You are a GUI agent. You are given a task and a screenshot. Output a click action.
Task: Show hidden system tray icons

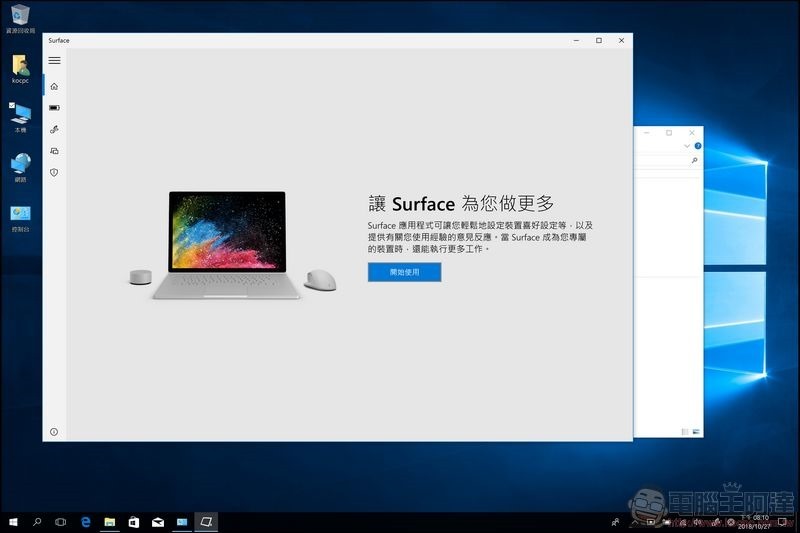click(x=635, y=522)
